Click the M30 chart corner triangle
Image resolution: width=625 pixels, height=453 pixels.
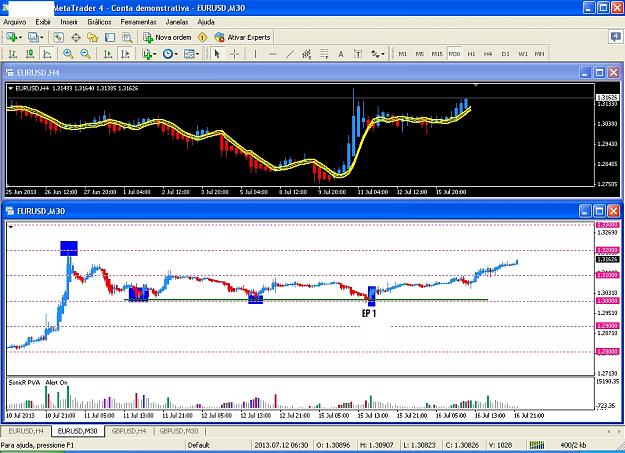11,227
